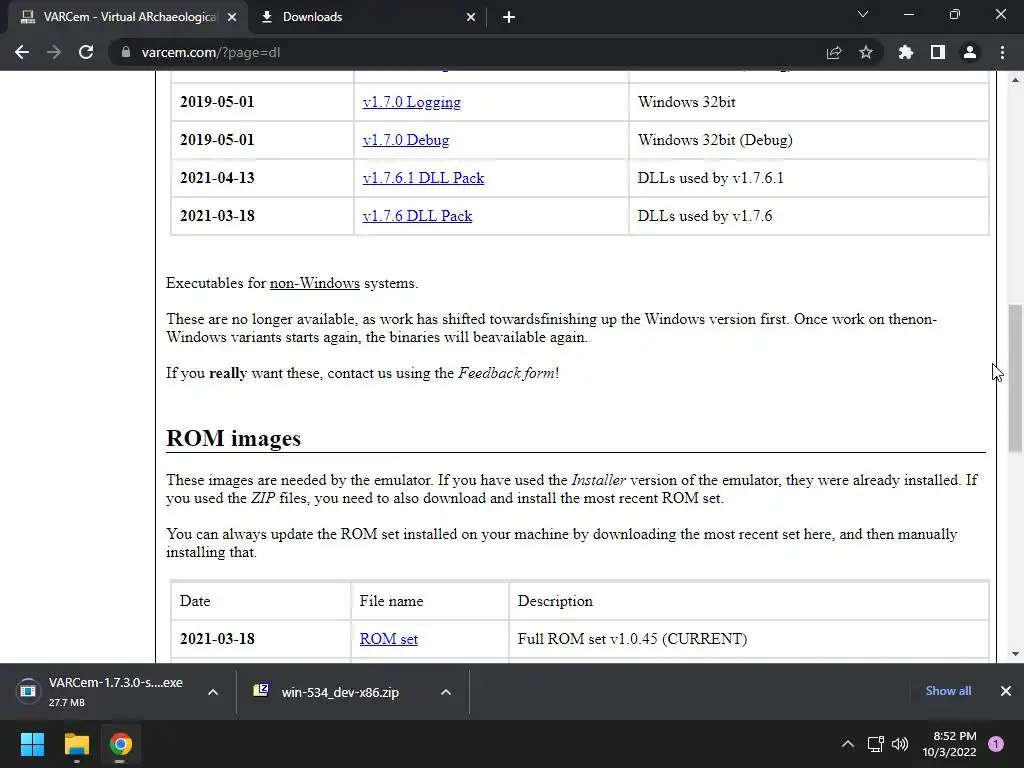
Task: Open the Extensions puzzle icon
Action: click(905, 52)
